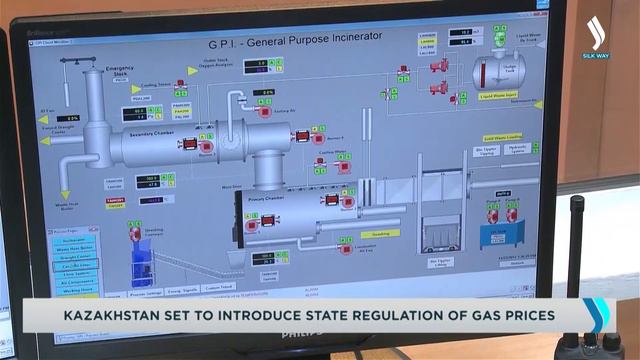Toggle auto mode 'A' under Cooling Steam valve
This screenshot has width=640, height=360.
point(178,94)
